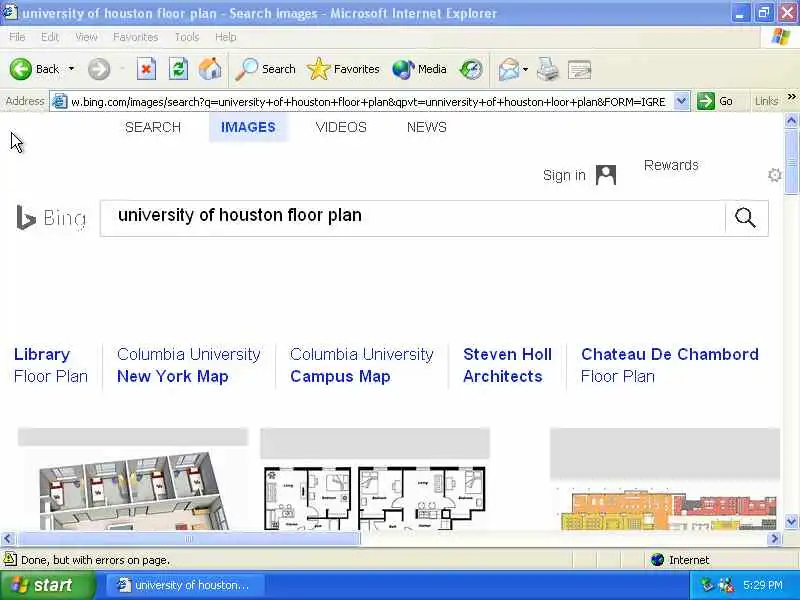Open the Favorites star button

(x=343, y=69)
